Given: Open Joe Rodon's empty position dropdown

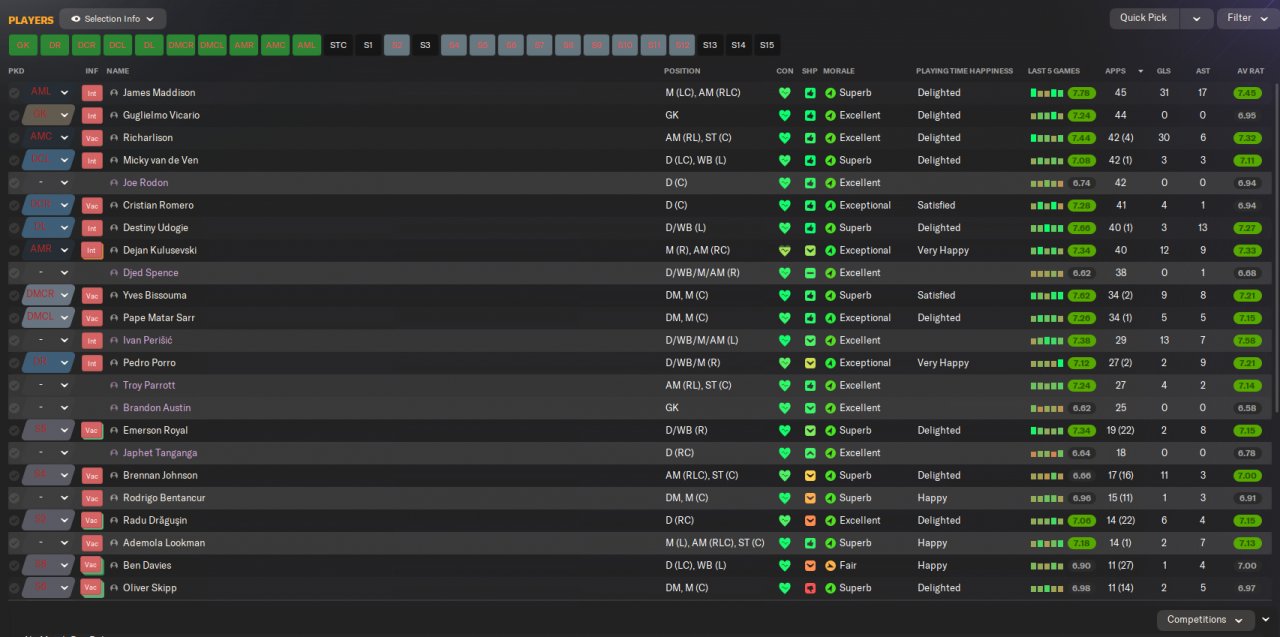Looking at the screenshot, I should [64, 183].
